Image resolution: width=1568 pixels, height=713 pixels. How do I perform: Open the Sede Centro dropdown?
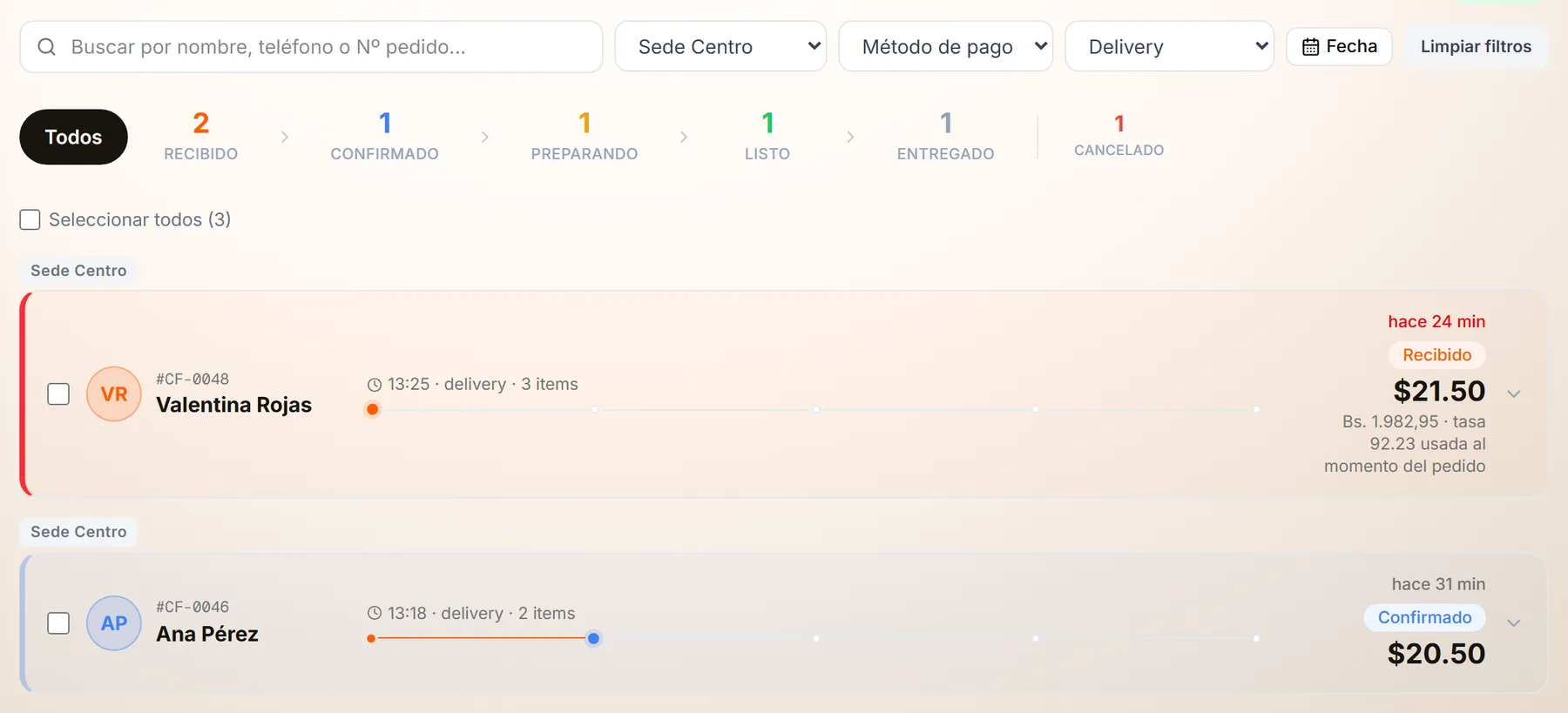720,47
